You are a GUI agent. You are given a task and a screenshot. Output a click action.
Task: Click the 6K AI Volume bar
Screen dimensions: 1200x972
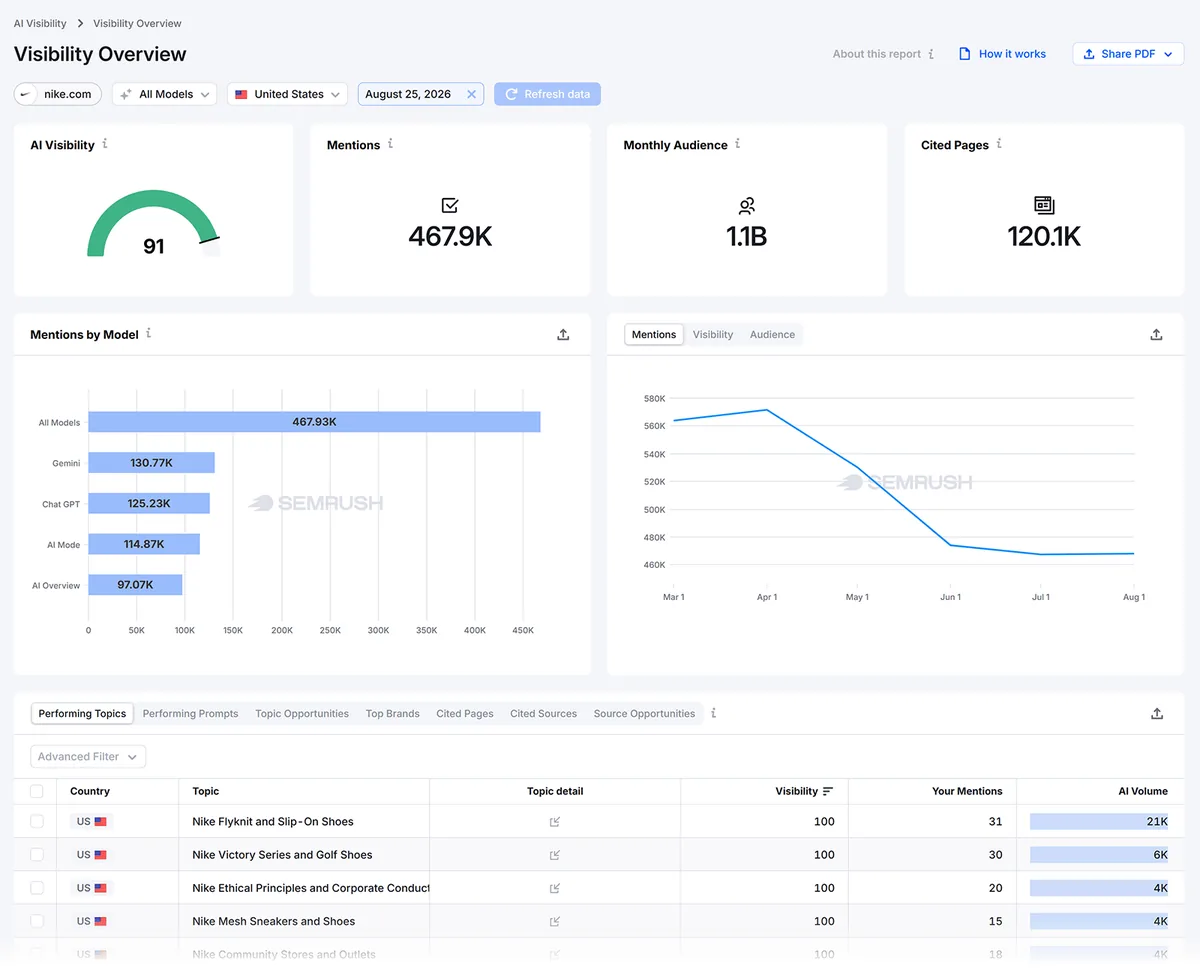1099,855
